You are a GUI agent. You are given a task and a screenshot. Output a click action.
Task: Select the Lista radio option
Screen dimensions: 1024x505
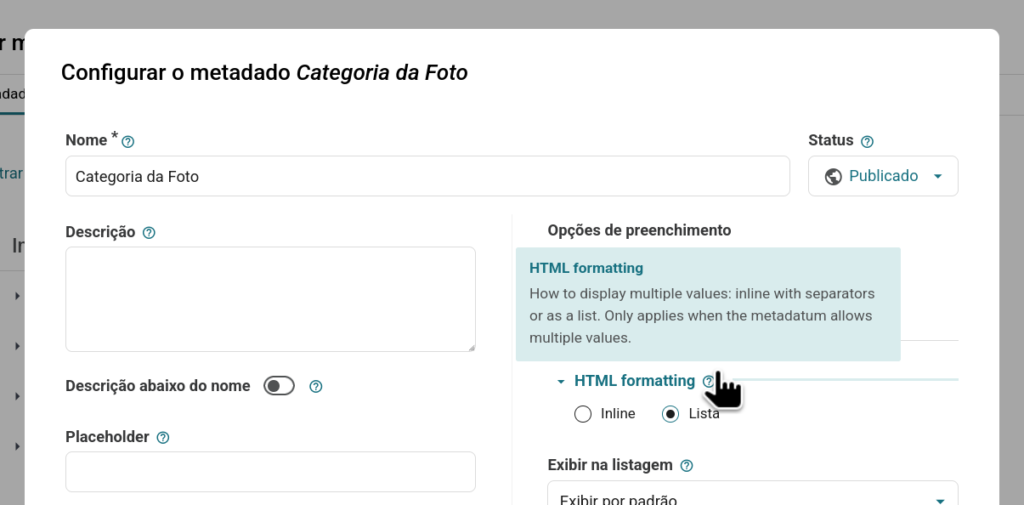click(x=670, y=414)
